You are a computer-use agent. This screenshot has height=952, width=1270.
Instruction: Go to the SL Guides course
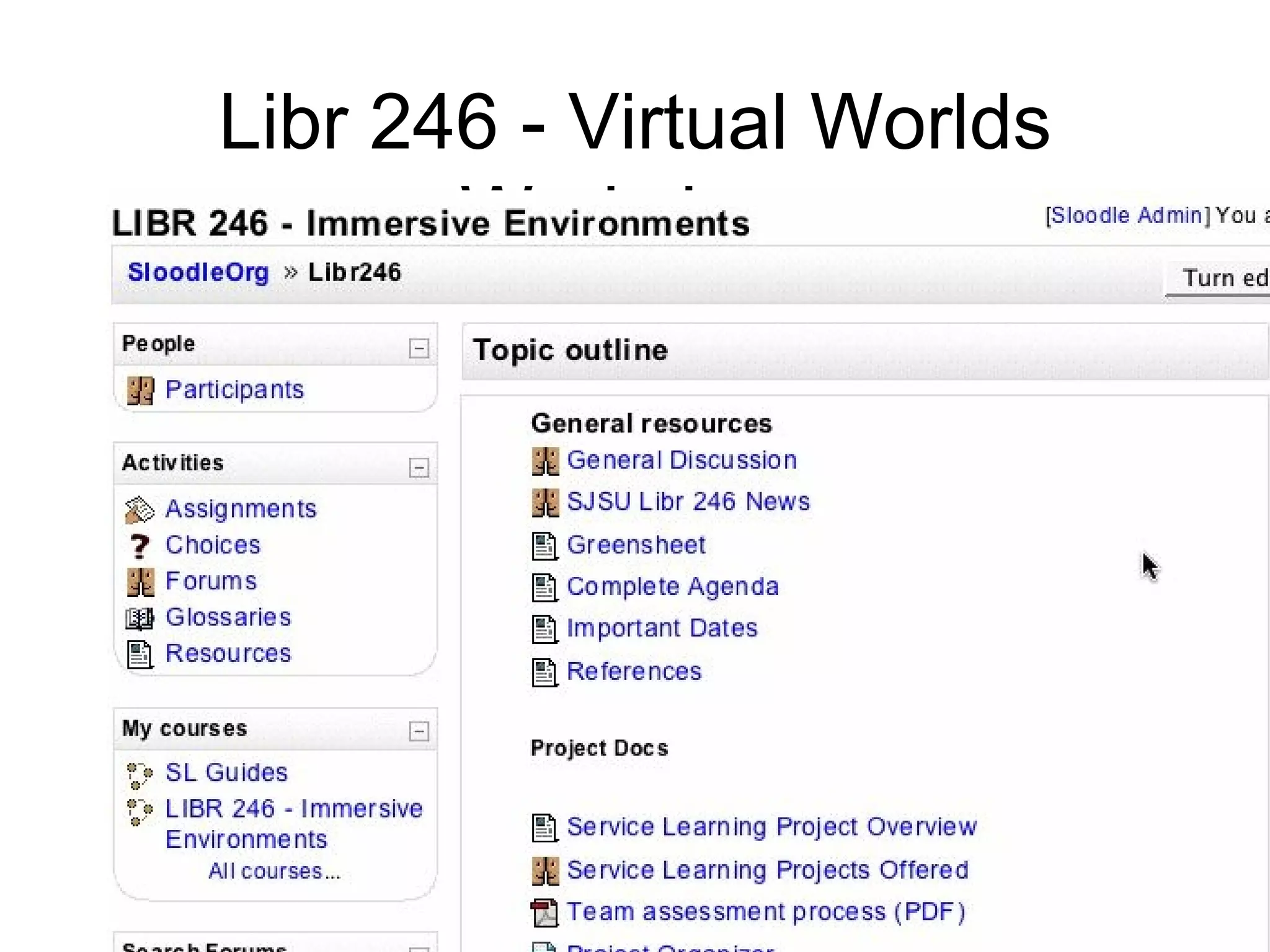[x=226, y=773]
